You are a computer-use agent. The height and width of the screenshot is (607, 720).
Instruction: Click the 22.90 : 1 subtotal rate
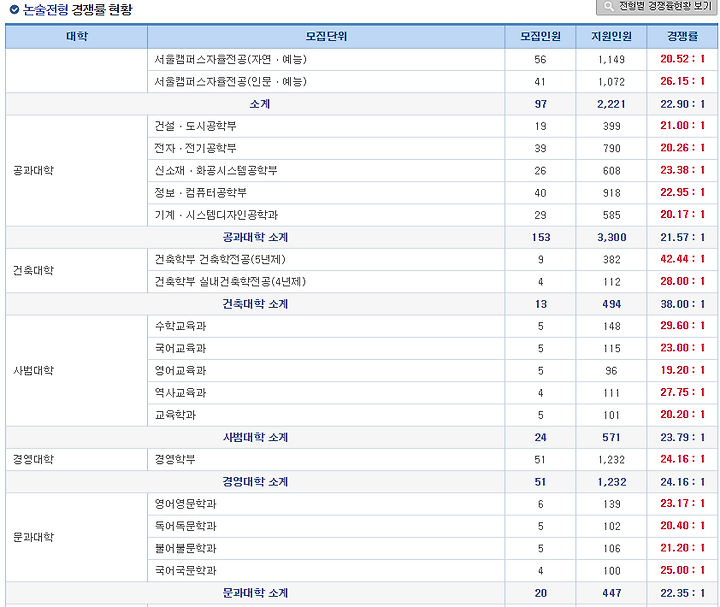coord(682,104)
